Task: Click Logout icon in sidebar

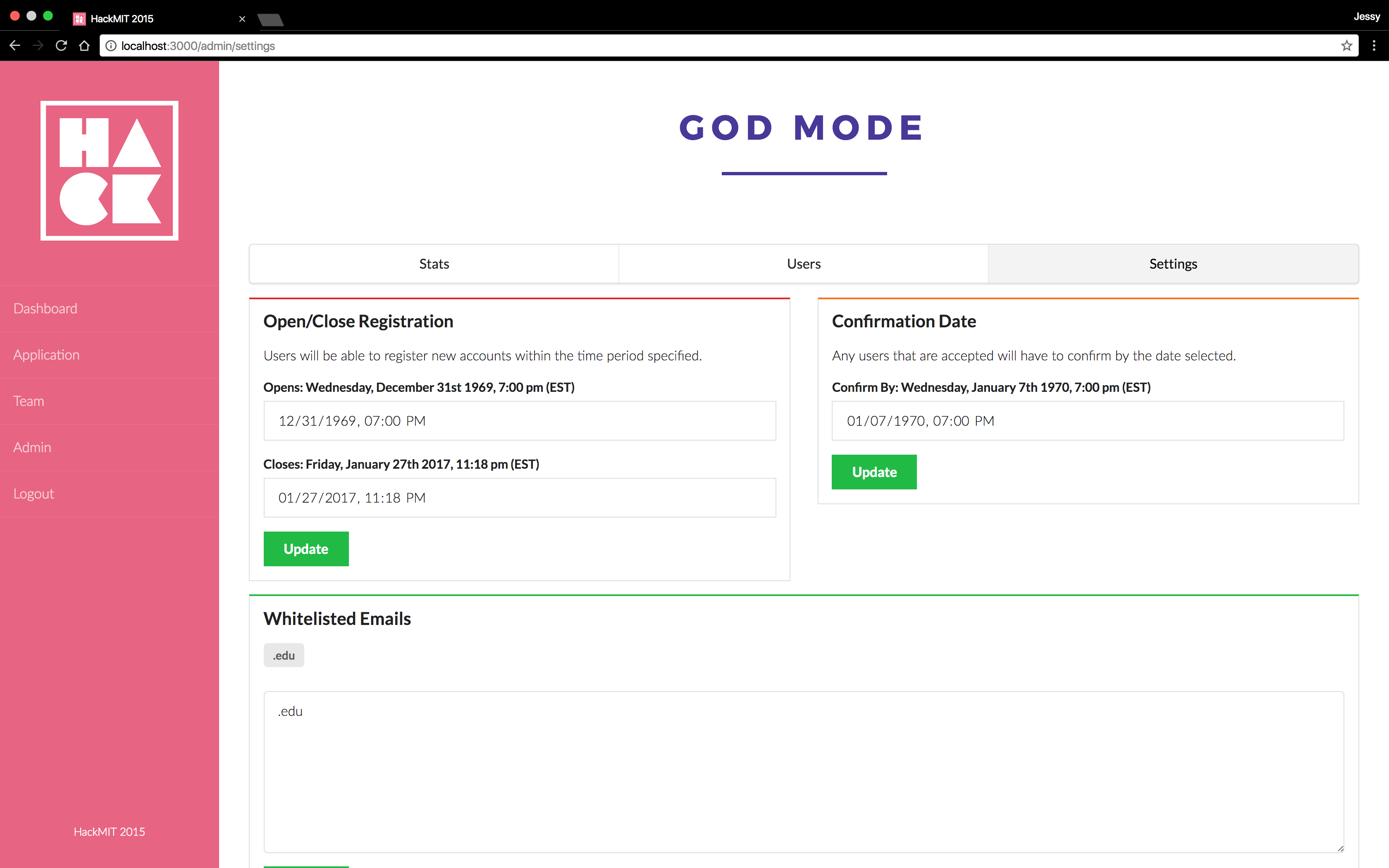Action: coord(33,493)
